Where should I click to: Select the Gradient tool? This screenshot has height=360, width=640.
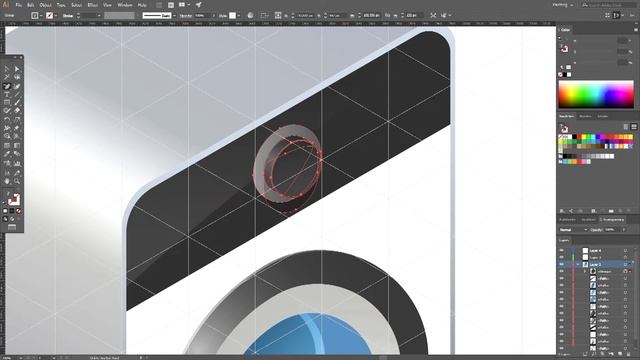tap(17, 145)
